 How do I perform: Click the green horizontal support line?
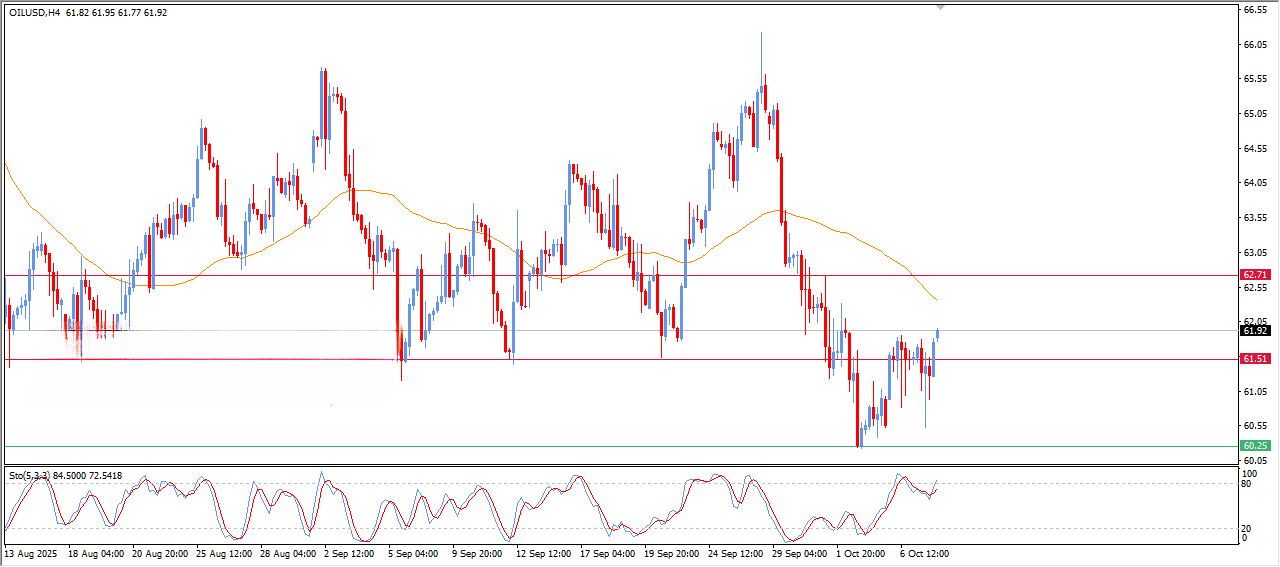600,446
